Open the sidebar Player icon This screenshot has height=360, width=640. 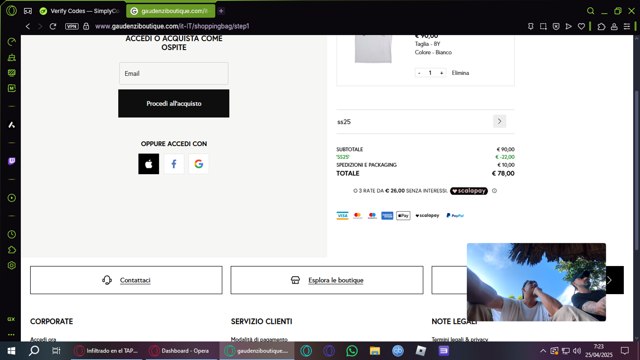coord(11,198)
